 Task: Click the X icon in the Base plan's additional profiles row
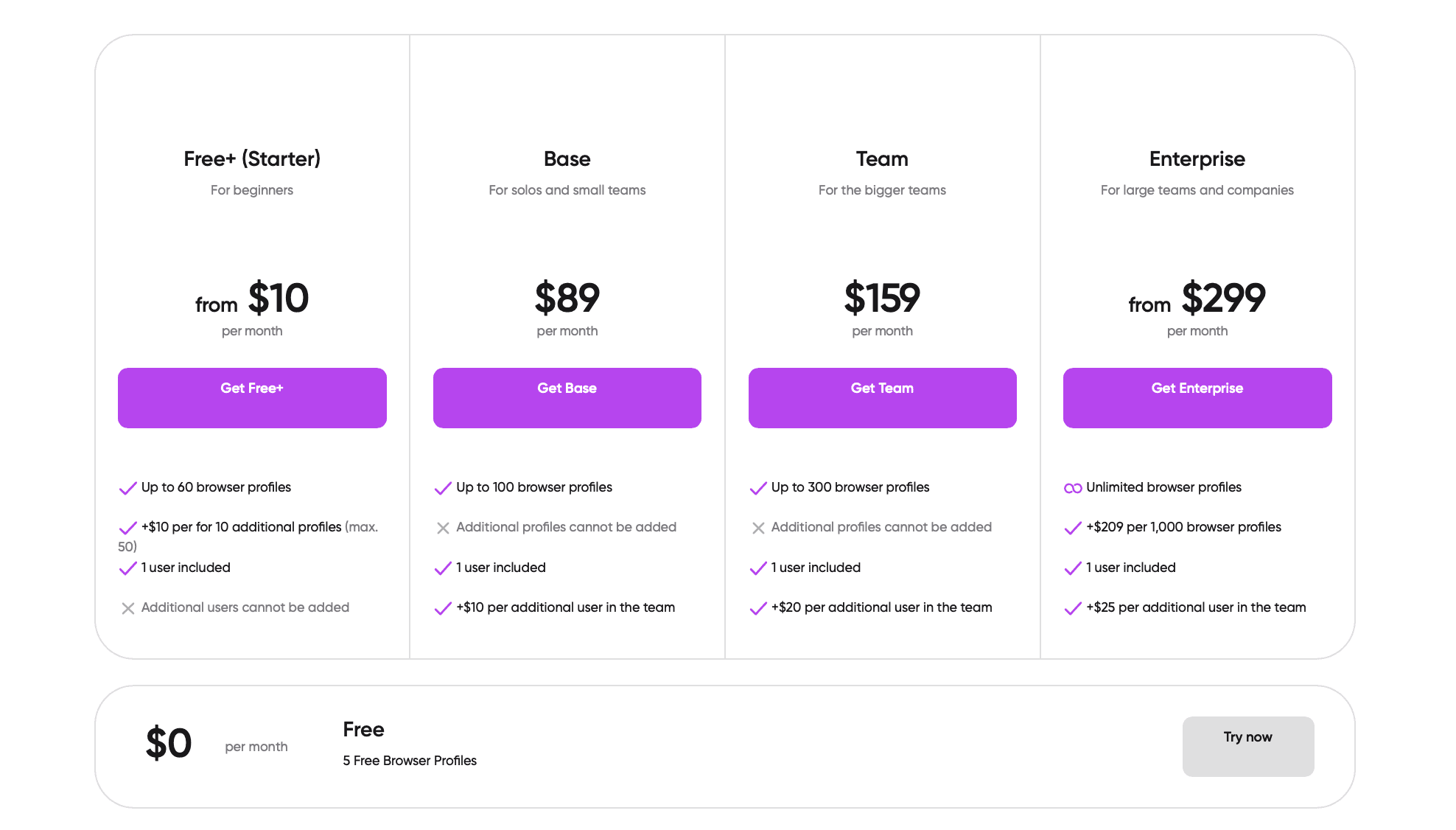443,528
